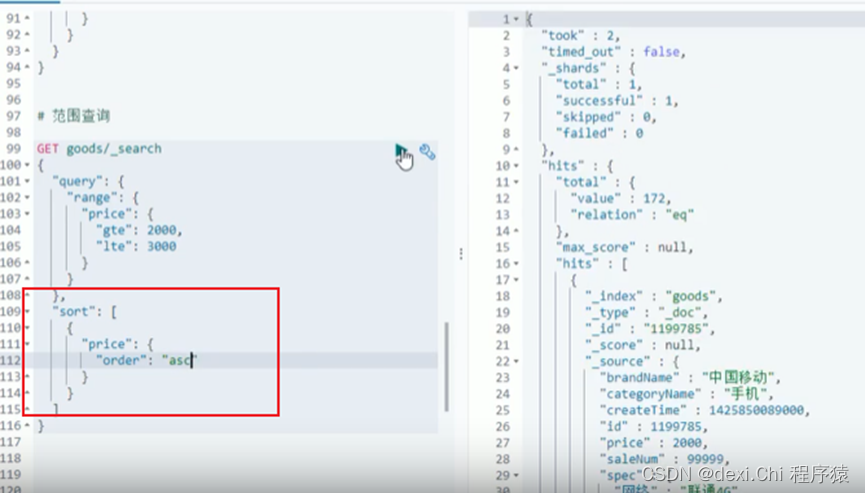Image resolution: width=865 pixels, height=493 pixels.
Task: Collapse the range "price" block at line 103
Action: click(x=27, y=213)
